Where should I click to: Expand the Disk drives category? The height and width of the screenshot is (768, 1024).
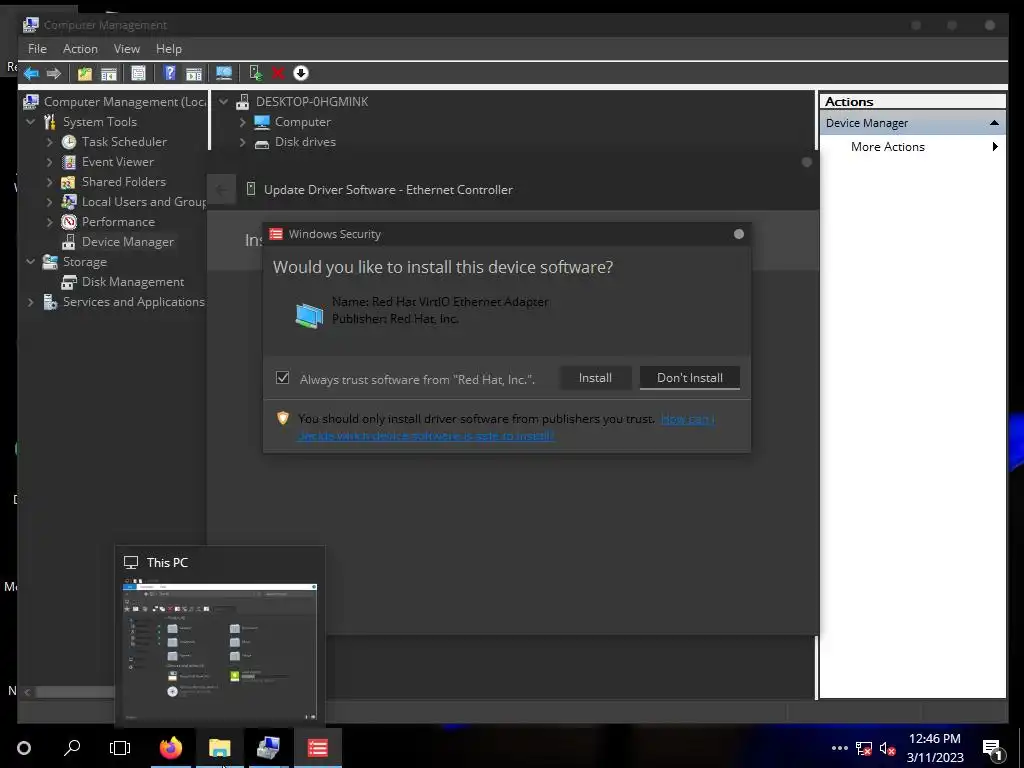[242, 142]
